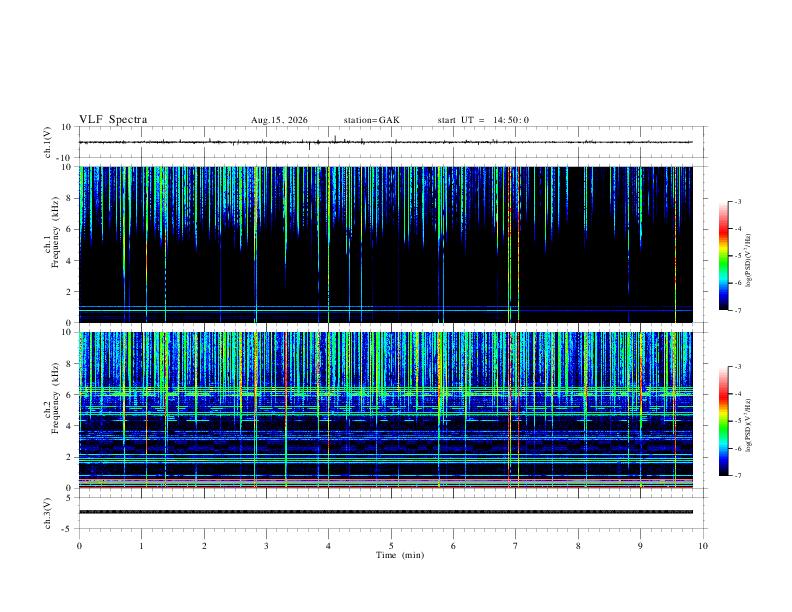Click the "Time (min)" axis label
This screenshot has width=792, height=612.
[x=400, y=555]
